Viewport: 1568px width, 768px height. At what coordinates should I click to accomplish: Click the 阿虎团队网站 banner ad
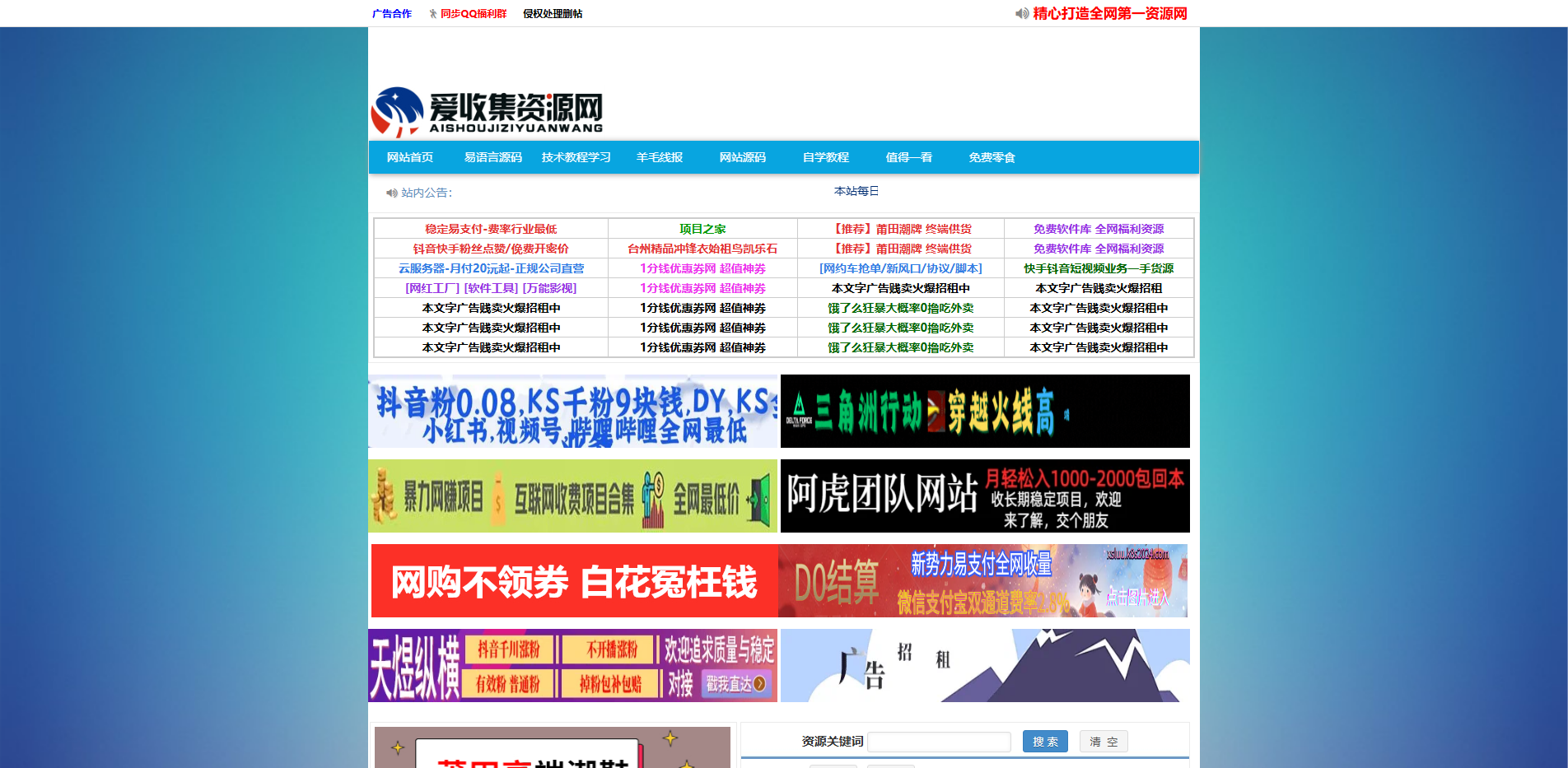[x=984, y=496]
